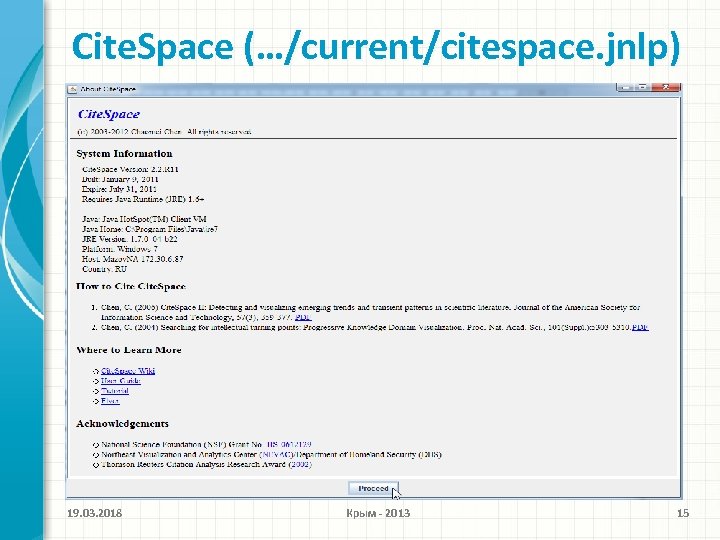Viewport: 720px width, 540px height.
Task: Minimize the About CiteSpace window
Action: tap(624, 87)
